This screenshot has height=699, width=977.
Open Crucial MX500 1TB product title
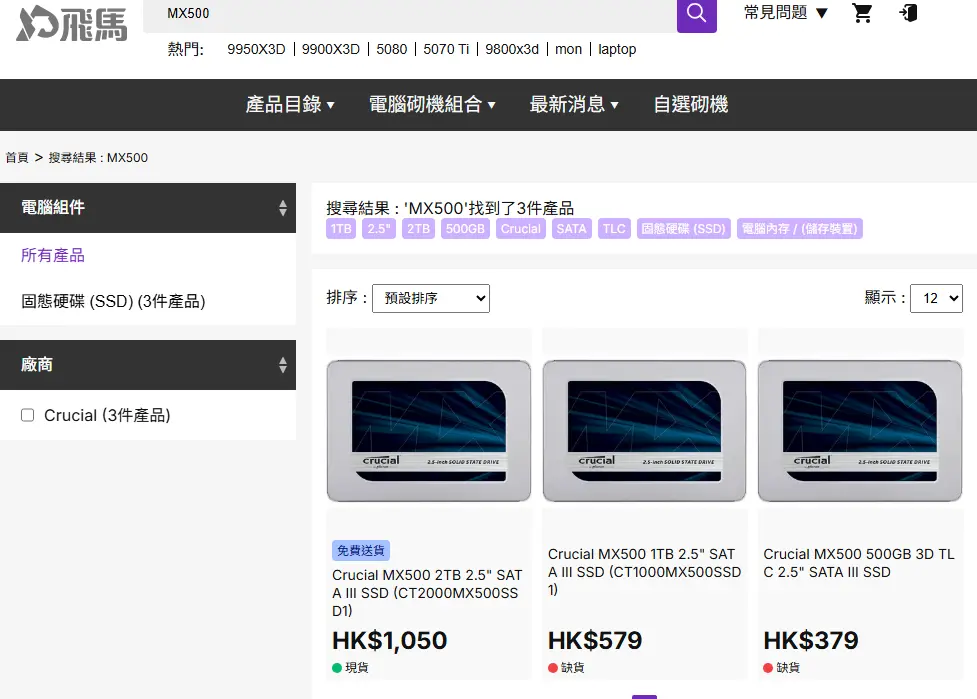point(644,572)
